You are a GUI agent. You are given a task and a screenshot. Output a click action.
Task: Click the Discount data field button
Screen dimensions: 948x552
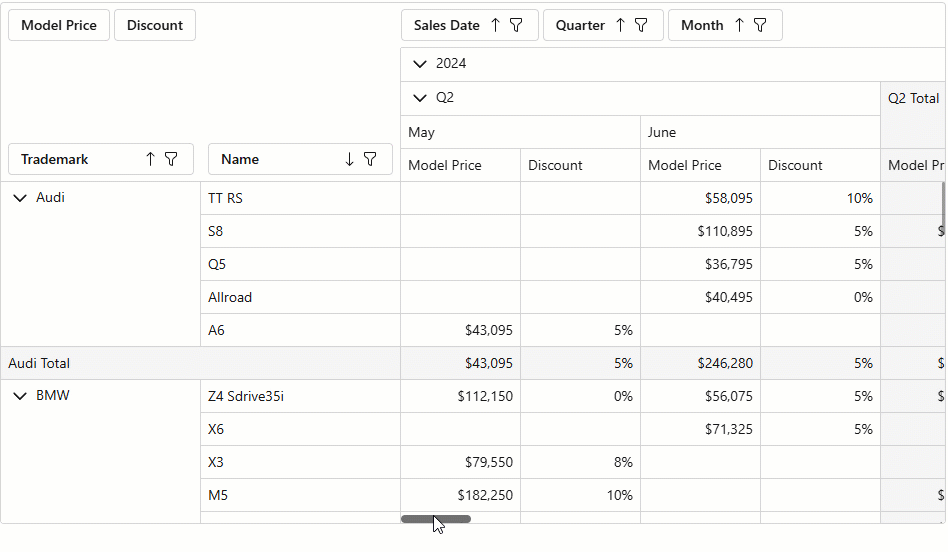point(155,25)
